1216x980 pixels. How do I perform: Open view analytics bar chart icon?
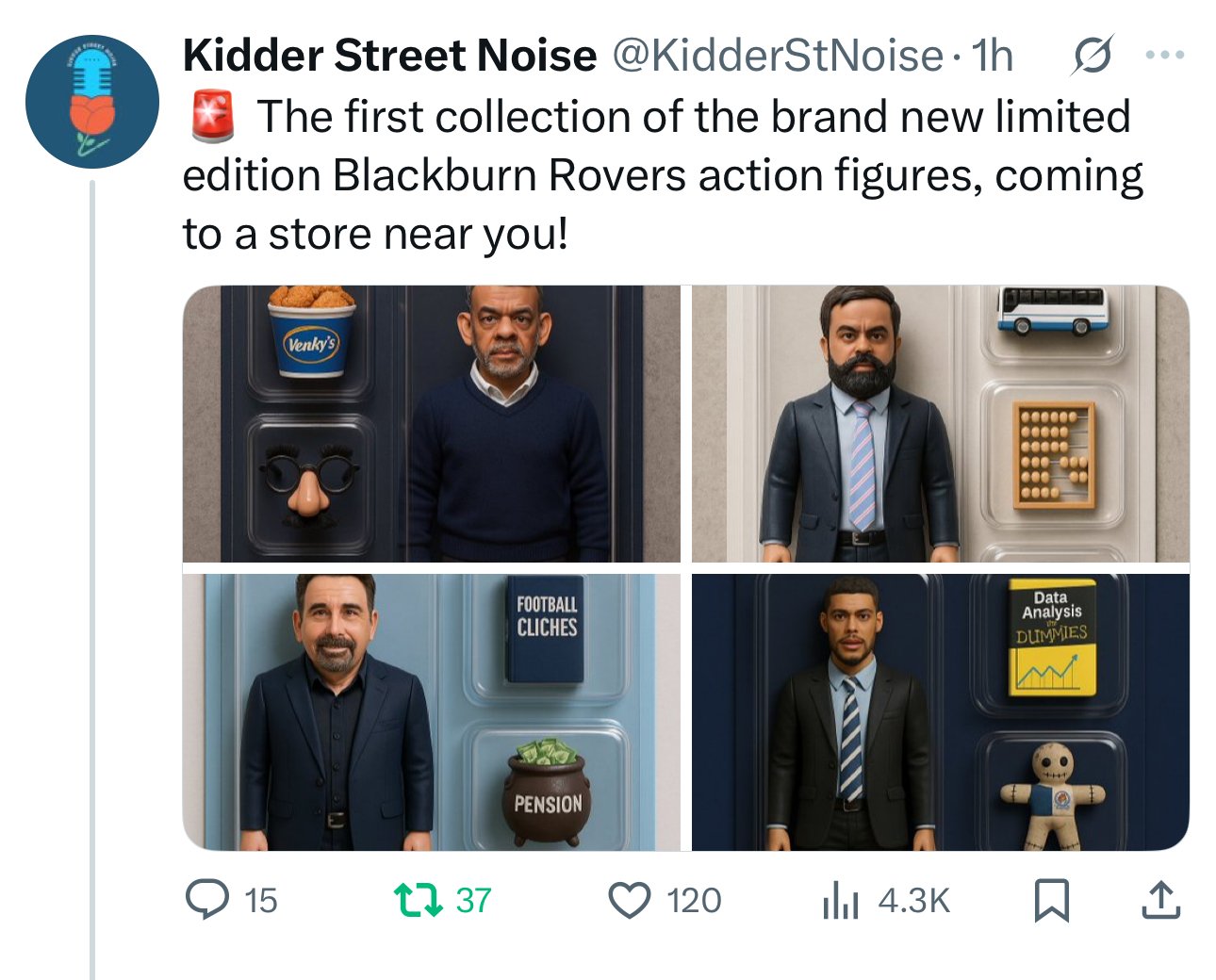tap(841, 900)
